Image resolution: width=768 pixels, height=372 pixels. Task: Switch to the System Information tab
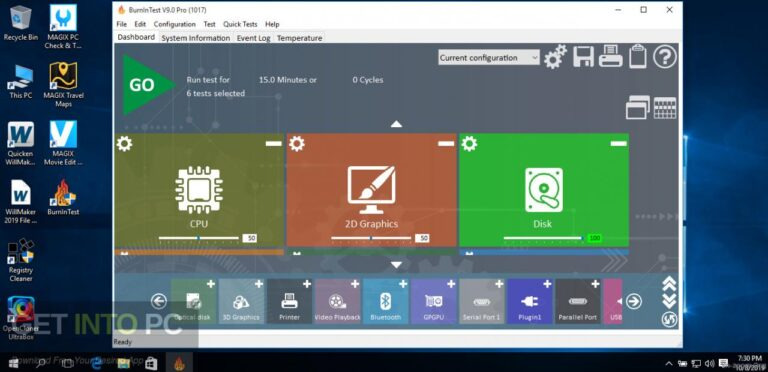[195, 38]
